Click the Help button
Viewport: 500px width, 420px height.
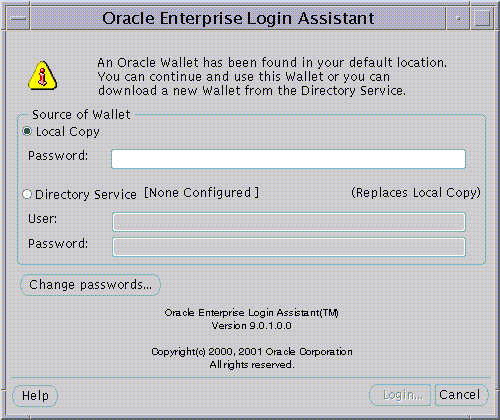pos(35,396)
